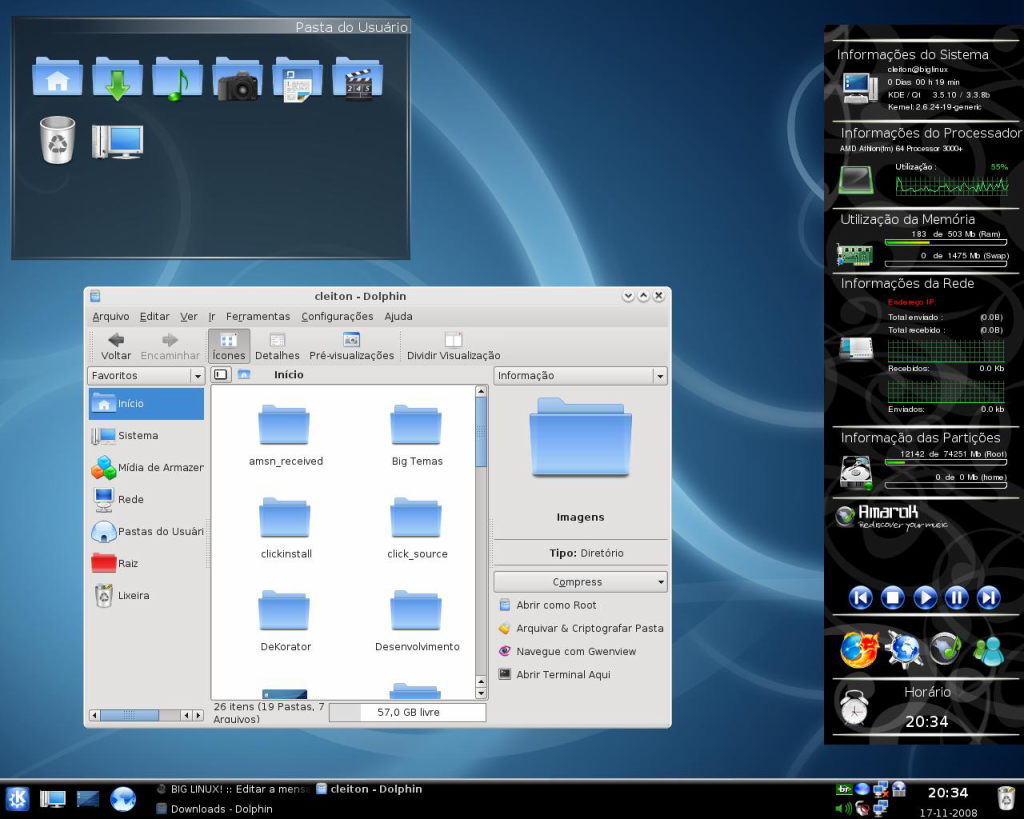
Task: Open the Ir menu
Action: (212, 316)
